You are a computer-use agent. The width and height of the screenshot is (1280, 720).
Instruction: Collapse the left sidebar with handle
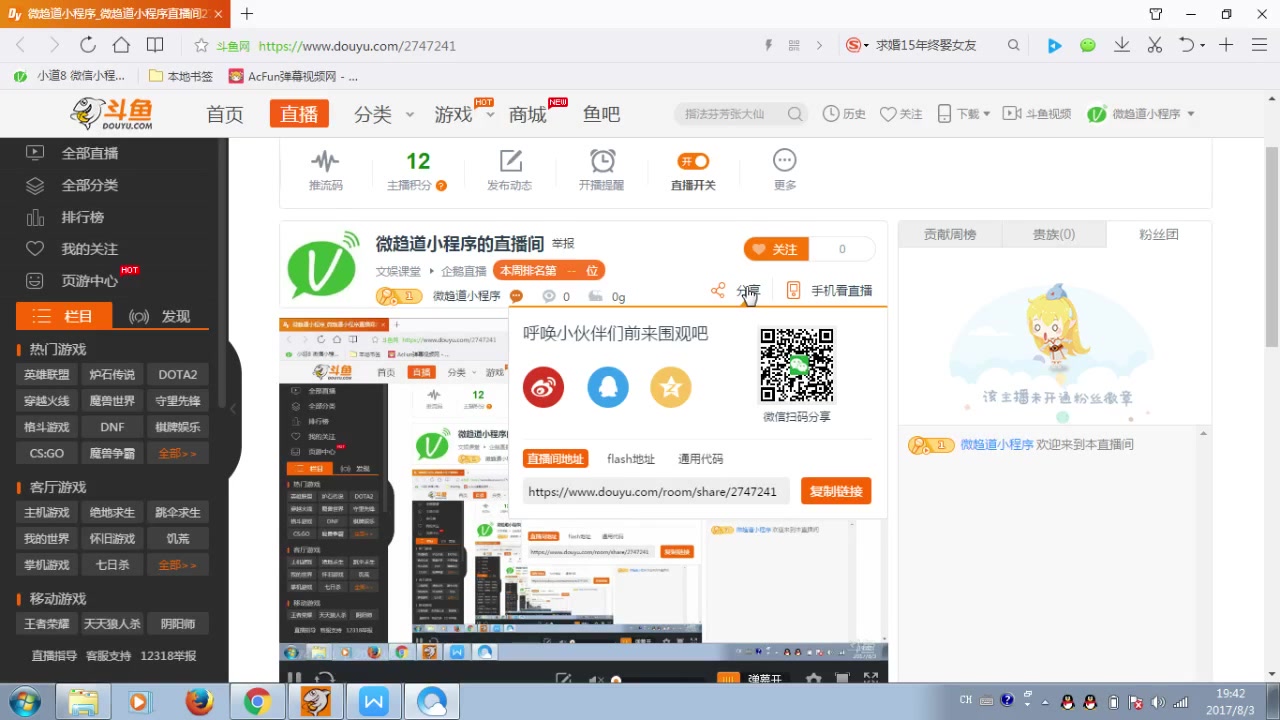pos(233,408)
